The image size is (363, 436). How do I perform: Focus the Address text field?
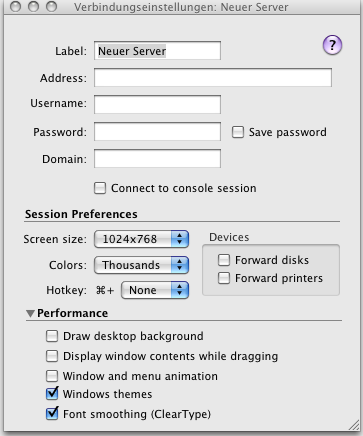point(213,78)
